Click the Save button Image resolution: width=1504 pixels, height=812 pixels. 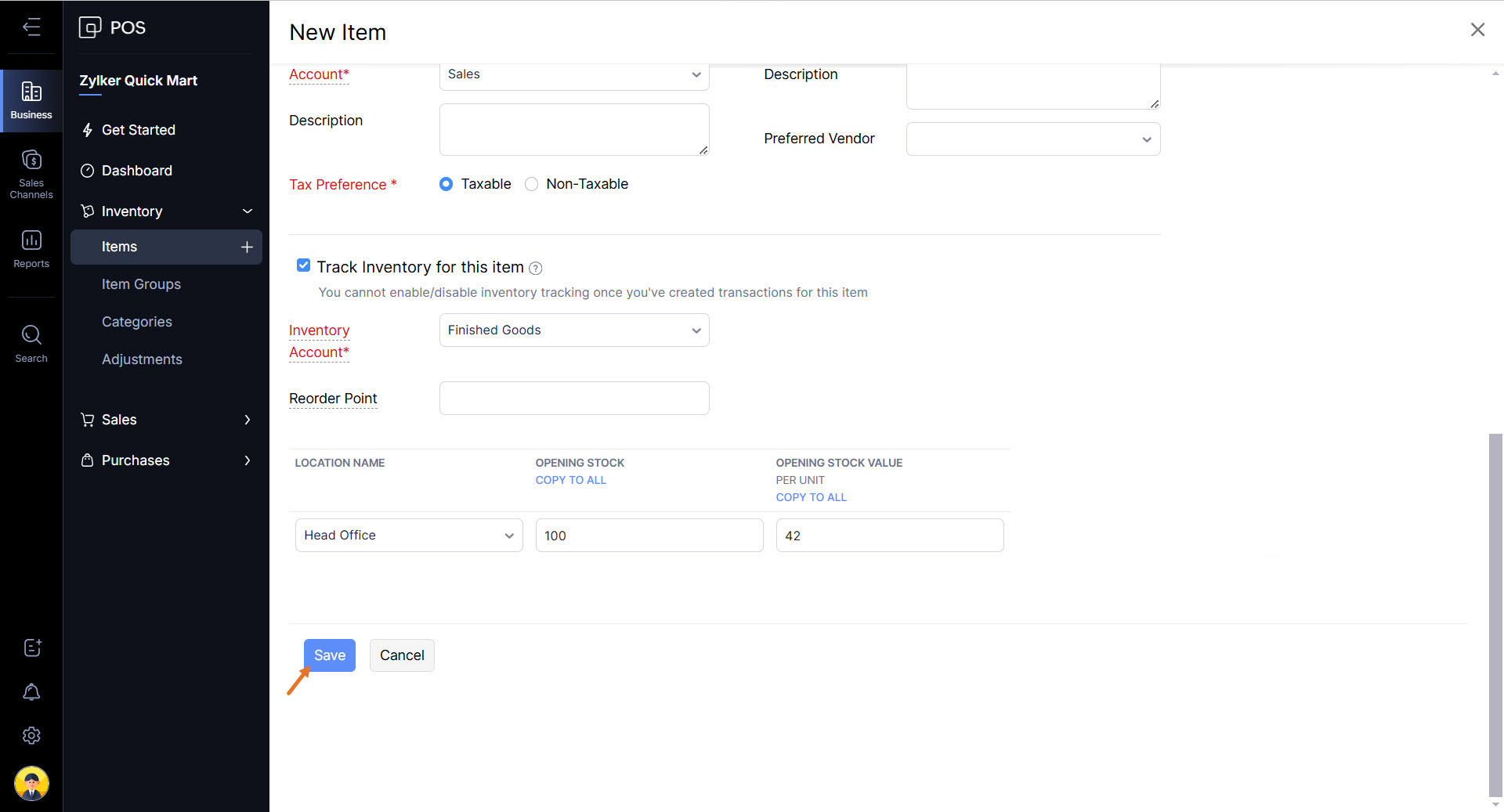tap(329, 655)
